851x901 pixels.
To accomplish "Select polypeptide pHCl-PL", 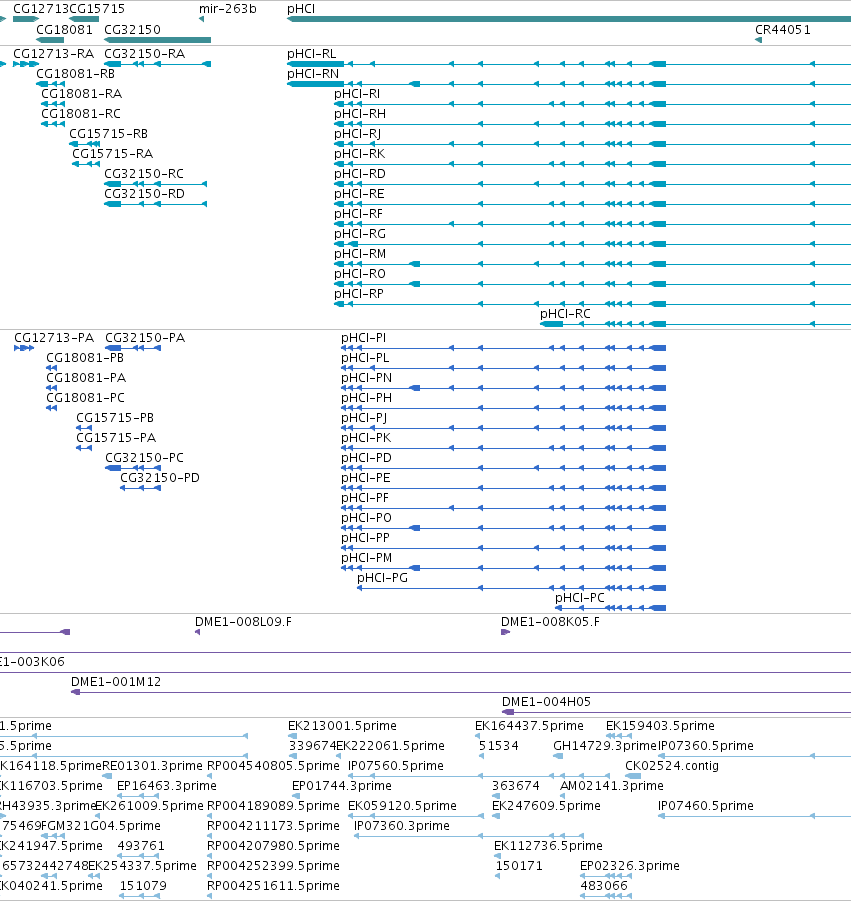I will [x=365, y=358].
